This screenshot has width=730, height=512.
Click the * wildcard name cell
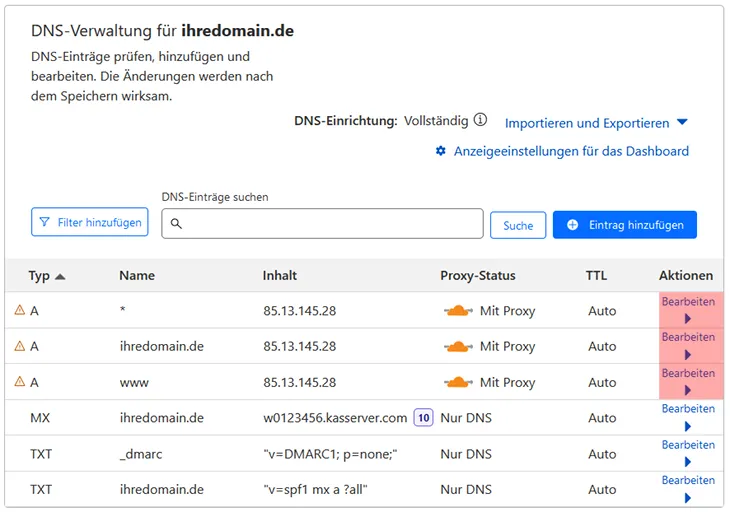coord(122,309)
